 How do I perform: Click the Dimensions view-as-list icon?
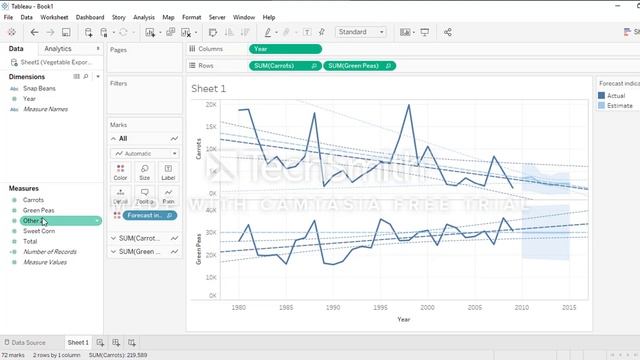click(76, 77)
